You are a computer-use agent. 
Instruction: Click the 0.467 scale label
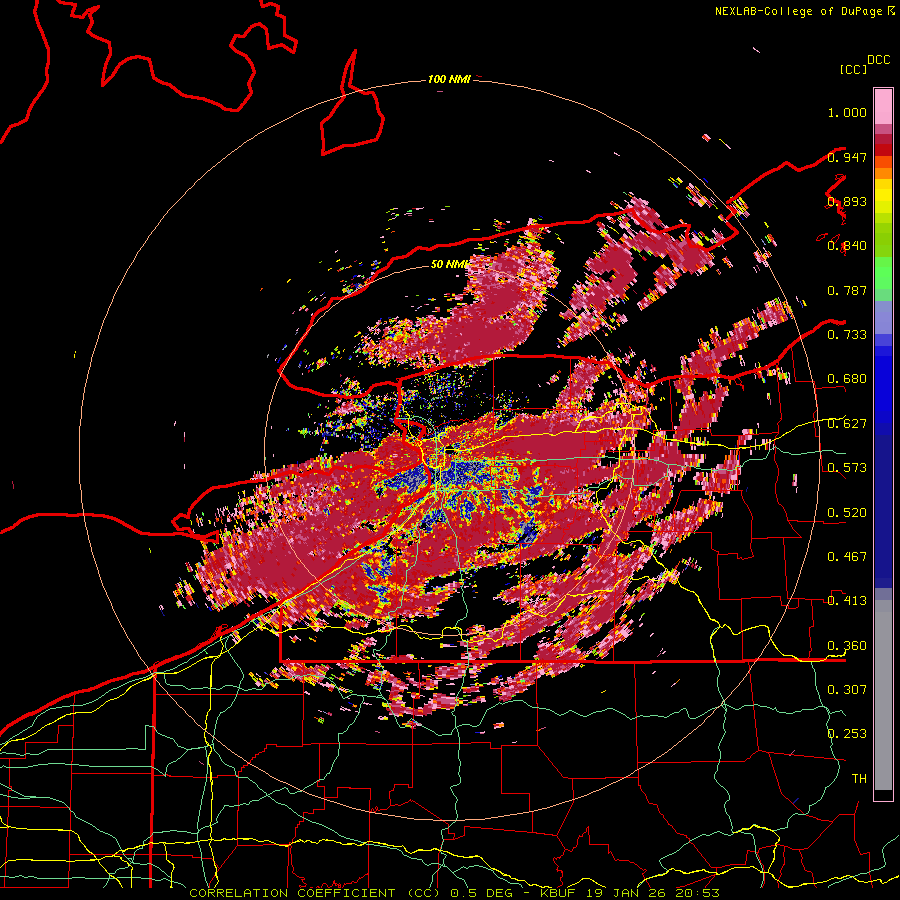coord(847,556)
